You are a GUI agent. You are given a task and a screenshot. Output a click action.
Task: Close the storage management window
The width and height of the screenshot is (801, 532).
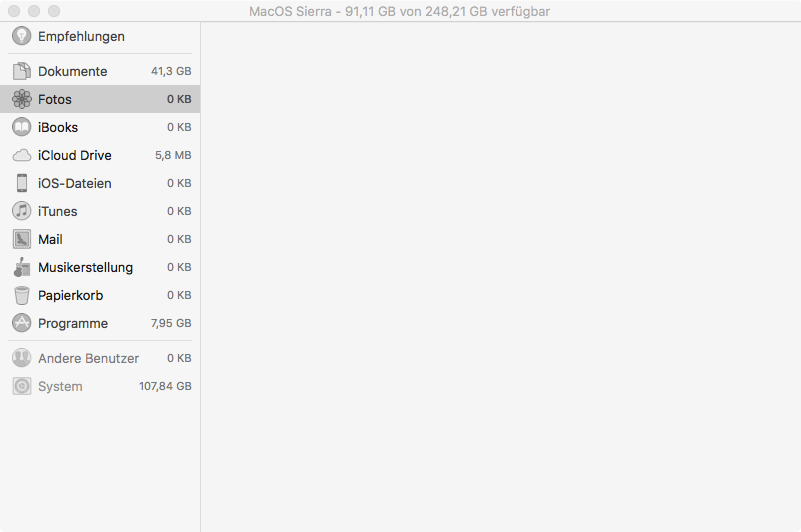click(14, 11)
